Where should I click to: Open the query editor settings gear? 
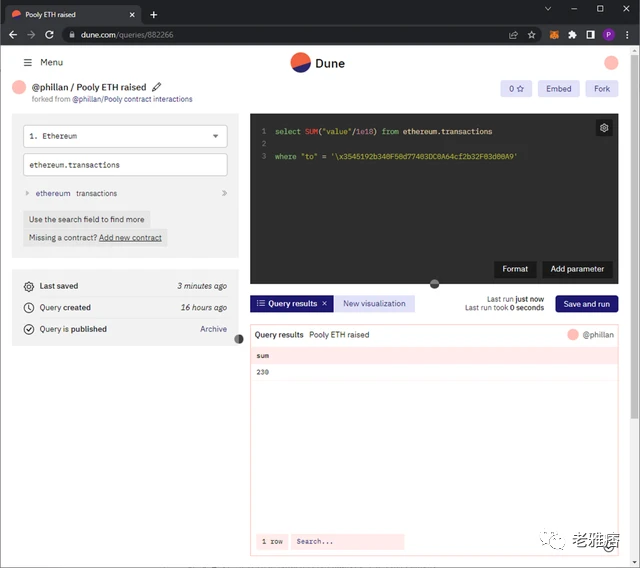[x=604, y=128]
